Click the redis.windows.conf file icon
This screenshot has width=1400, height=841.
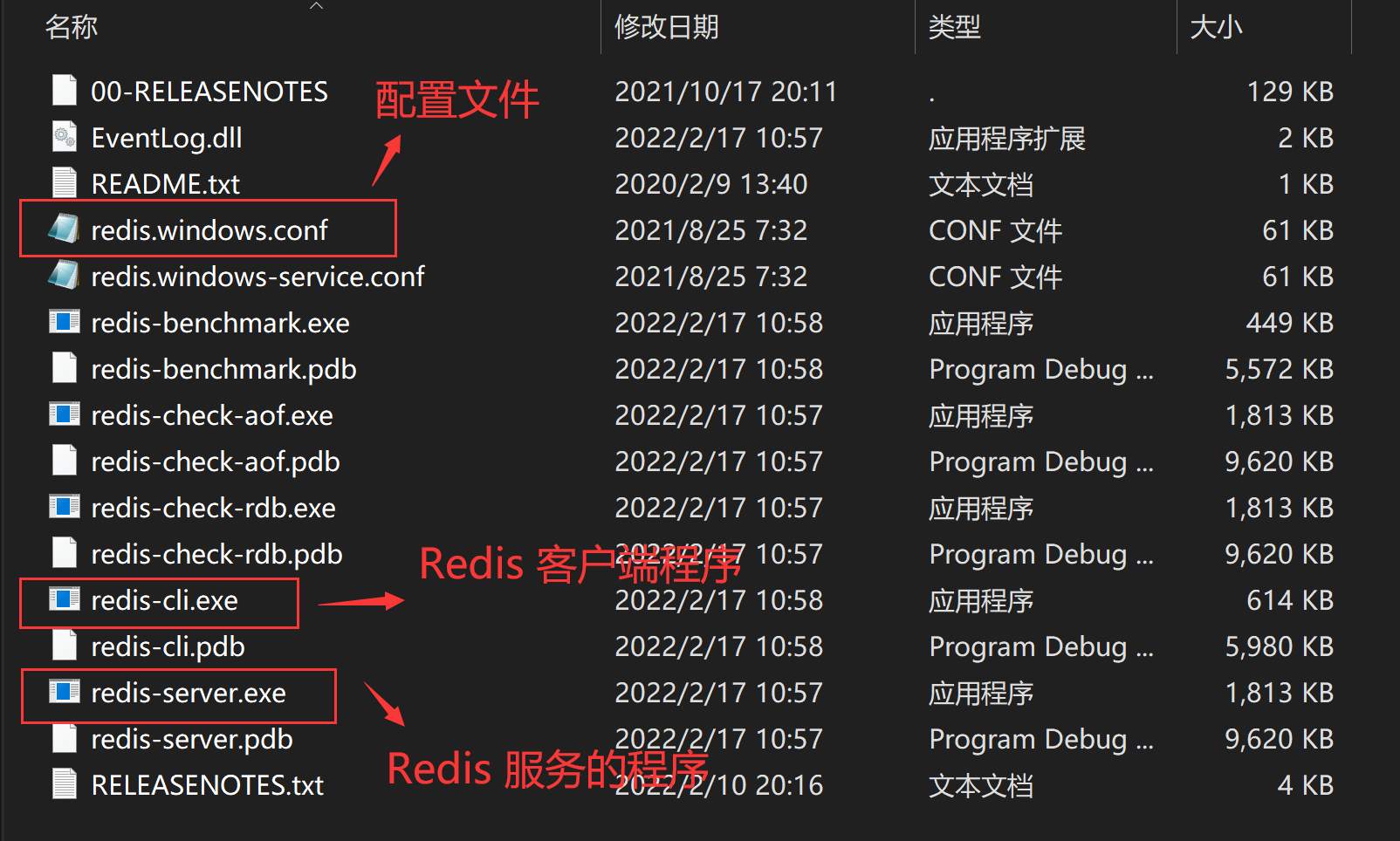click(64, 229)
